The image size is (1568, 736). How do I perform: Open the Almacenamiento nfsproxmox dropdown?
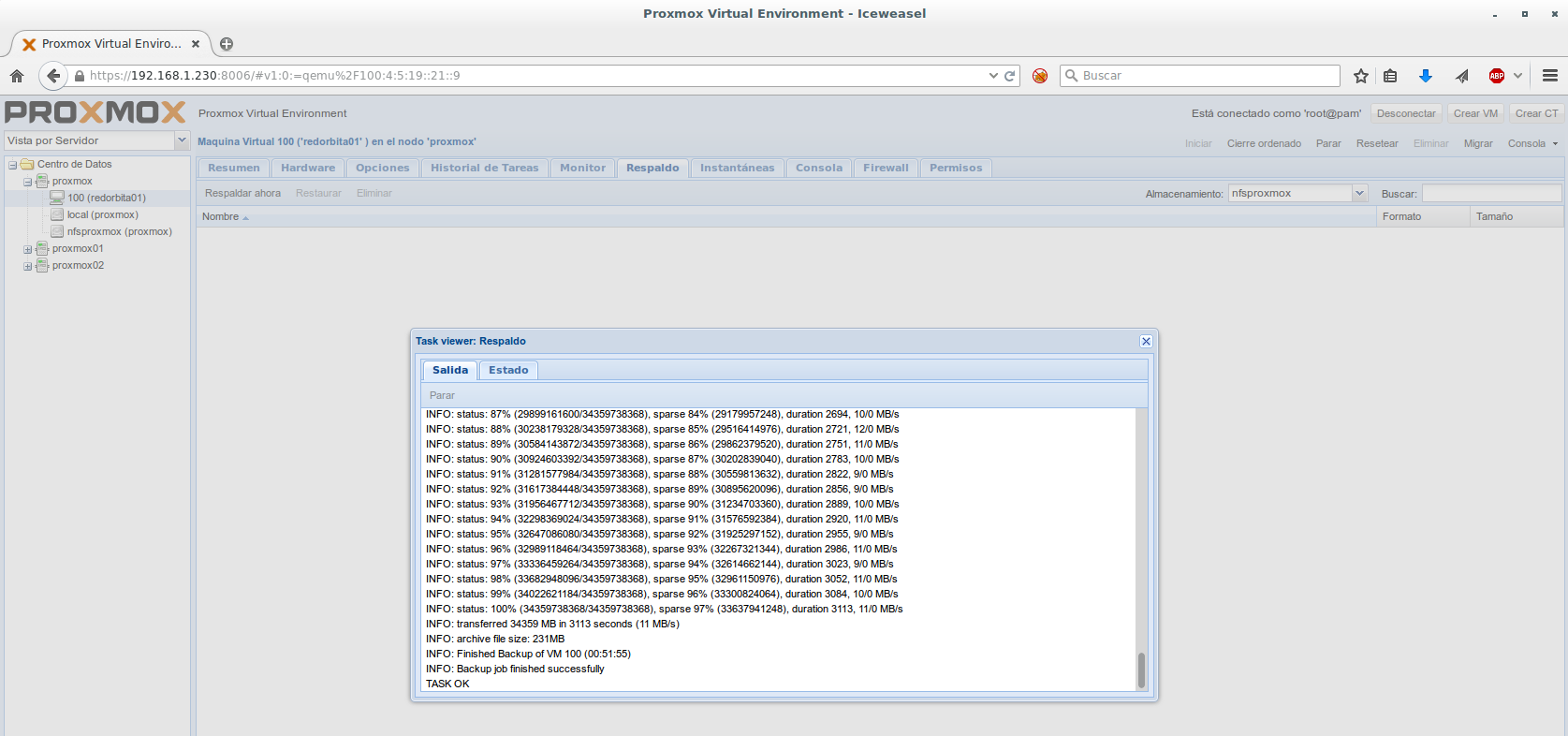point(1359,193)
